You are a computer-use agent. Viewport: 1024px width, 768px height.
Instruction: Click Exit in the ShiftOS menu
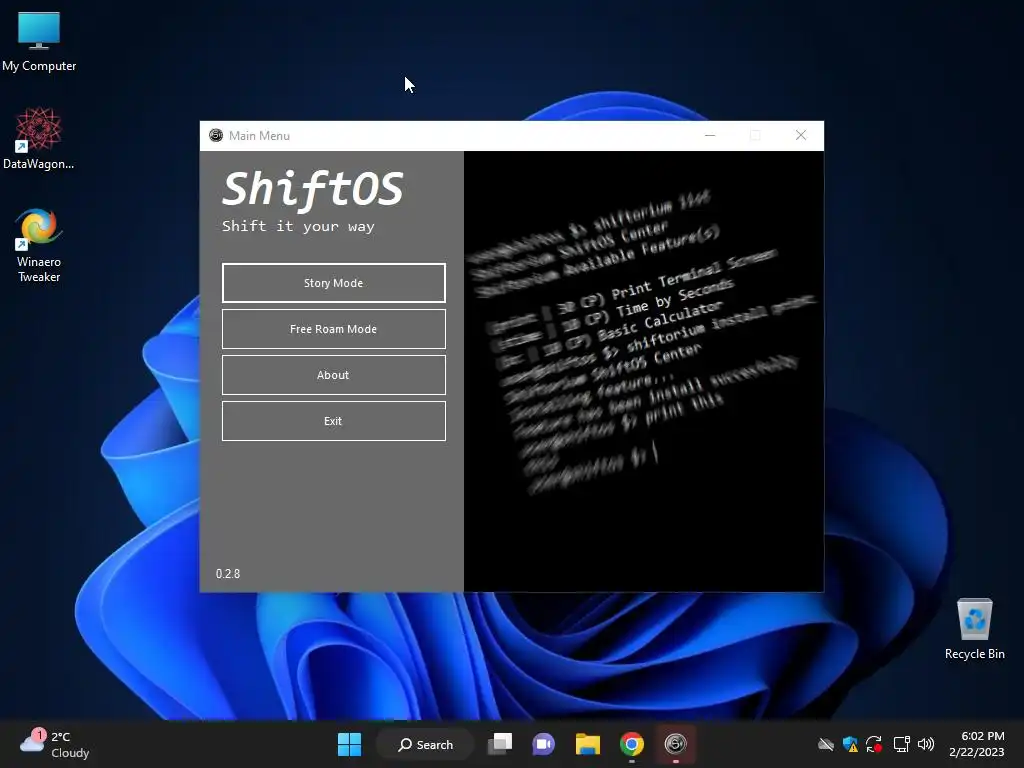[334, 421]
